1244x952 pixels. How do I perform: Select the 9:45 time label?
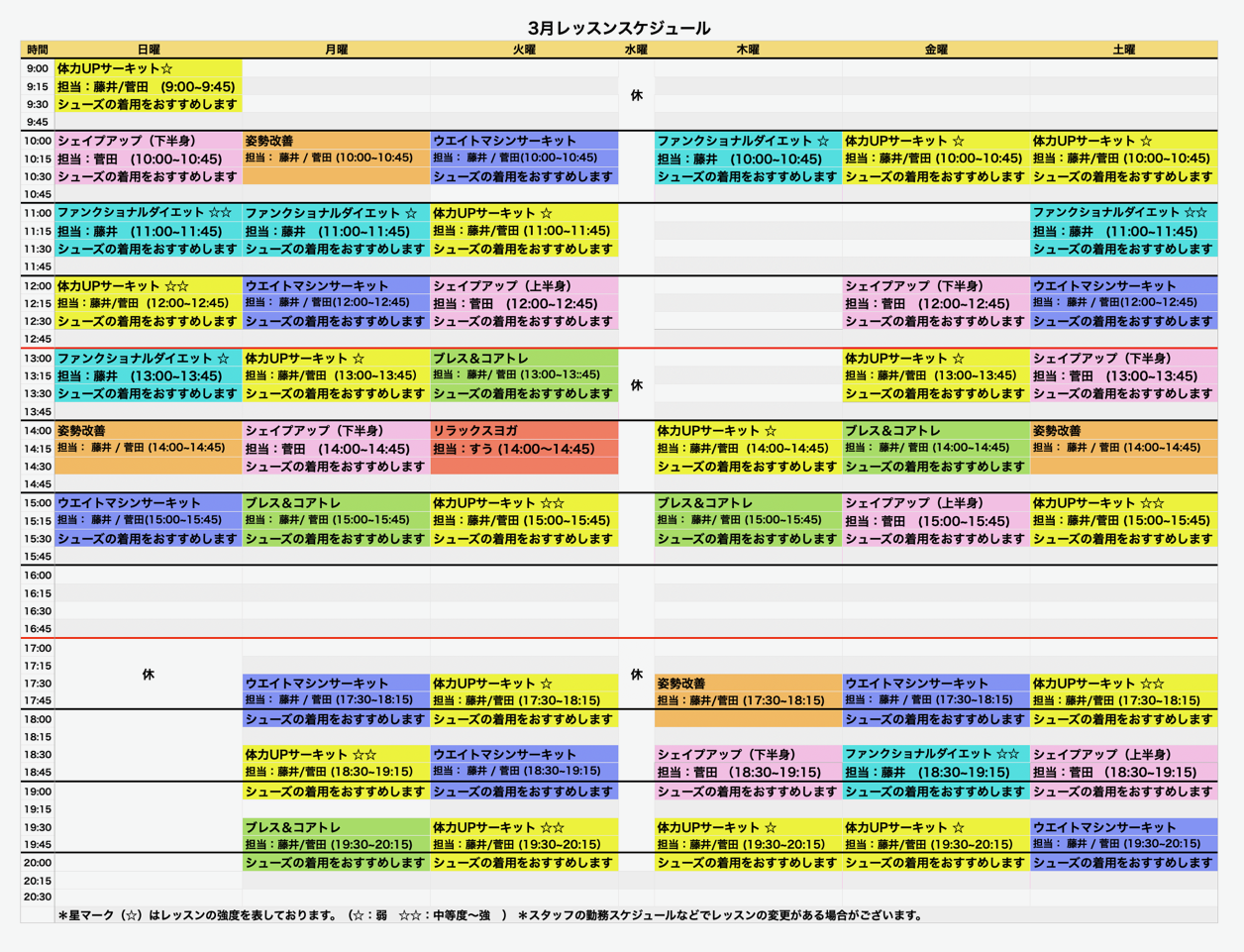tap(38, 123)
